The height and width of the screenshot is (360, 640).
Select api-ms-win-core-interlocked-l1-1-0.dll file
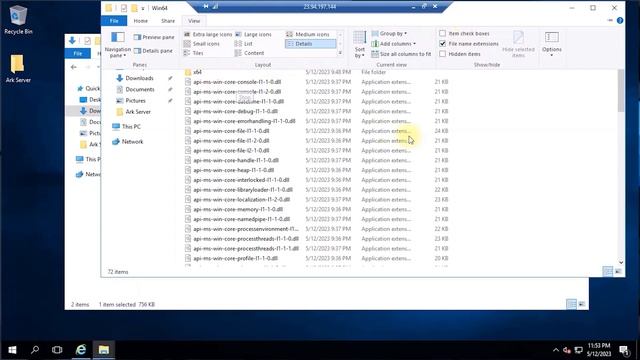pyautogui.click(x=241, y=180)
